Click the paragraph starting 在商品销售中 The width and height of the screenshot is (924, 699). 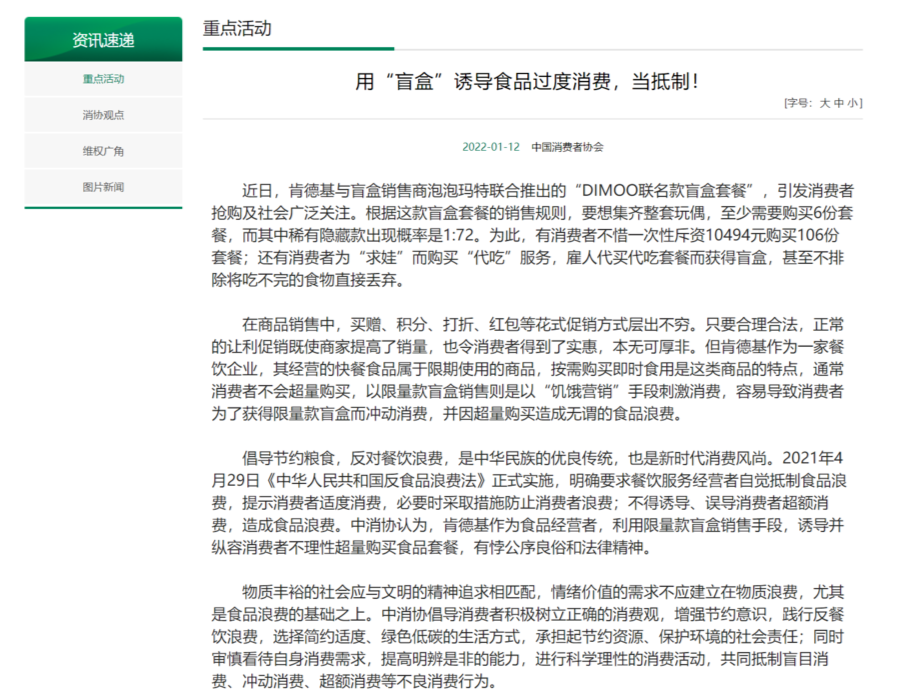tap(528, 369)
